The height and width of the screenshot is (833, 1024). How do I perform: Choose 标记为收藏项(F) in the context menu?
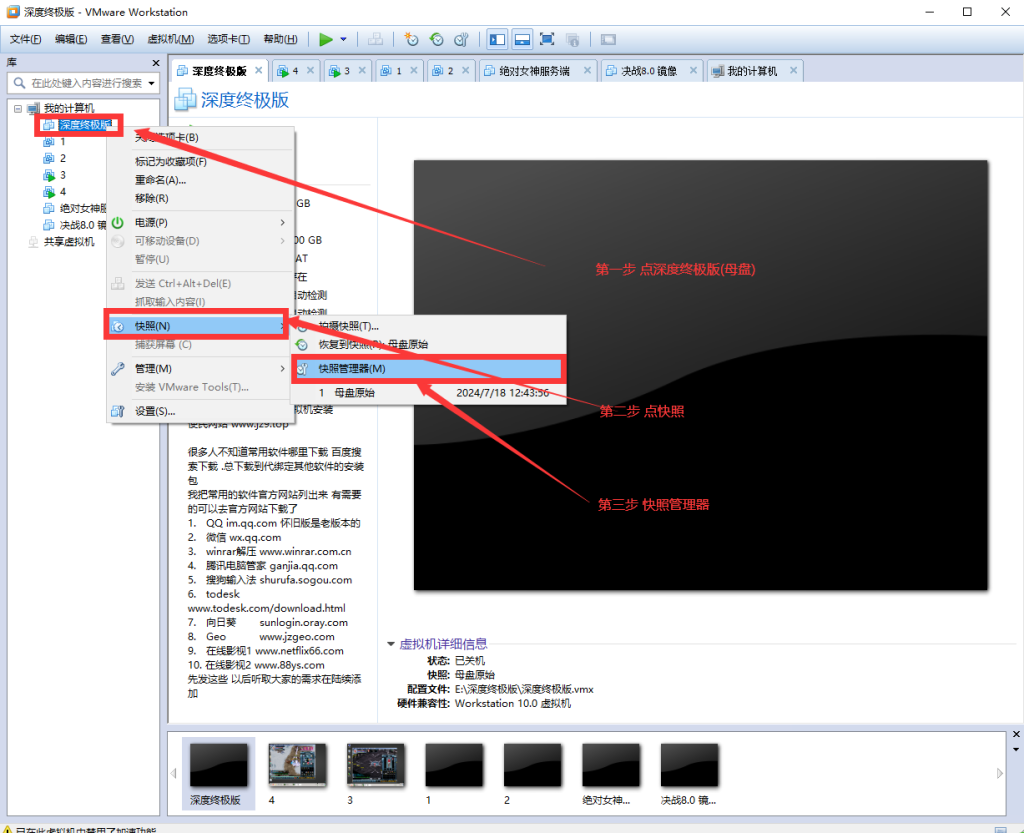click(201, 161)
